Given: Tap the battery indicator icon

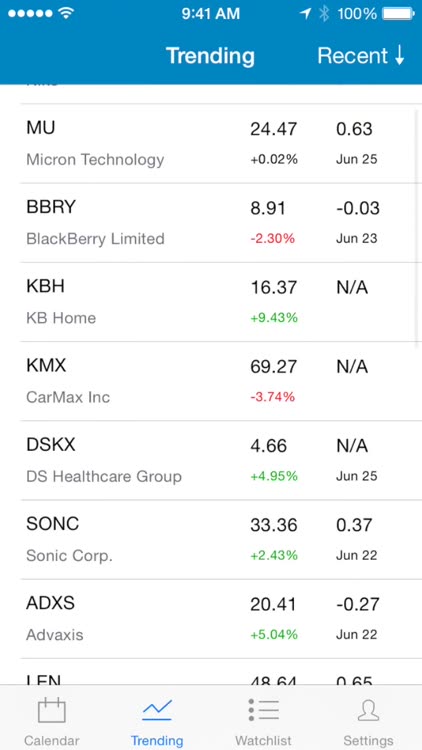Looking at the screenshot, I should (x=399, y=13).
